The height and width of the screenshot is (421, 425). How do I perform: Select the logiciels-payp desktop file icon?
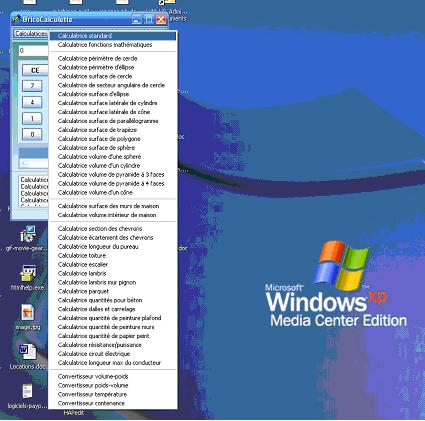pyautogui.click(x=27, y=391)
